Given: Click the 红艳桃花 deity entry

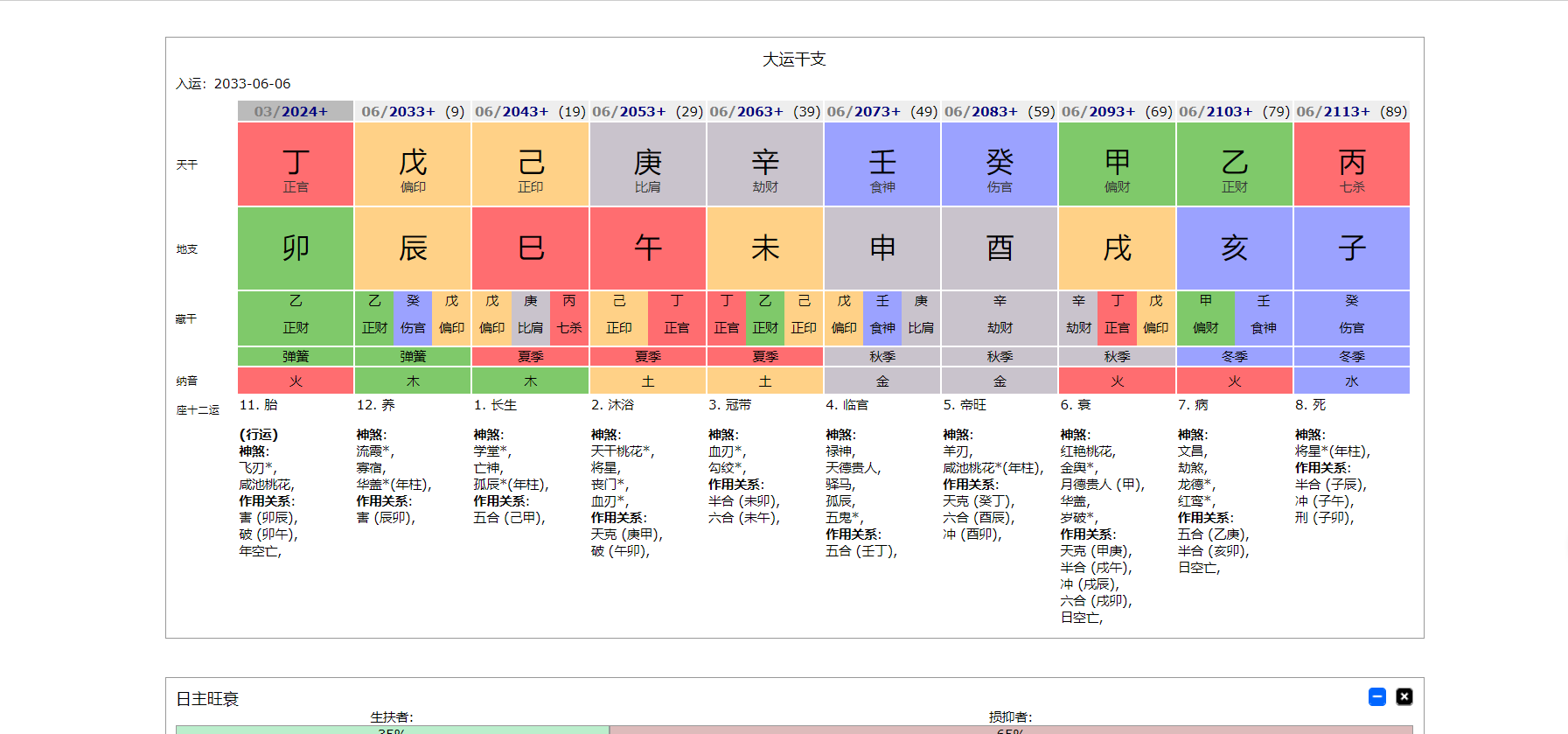Looking at the screenshot, I should pyautogui.click(x=1088, y=451).
